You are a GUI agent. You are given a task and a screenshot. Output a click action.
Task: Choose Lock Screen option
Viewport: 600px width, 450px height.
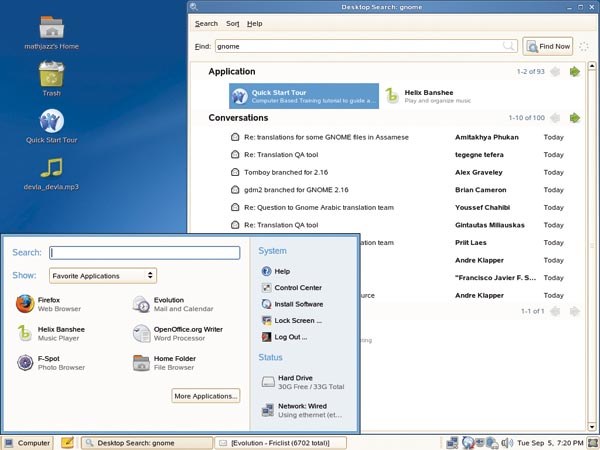[x=292, y=321]
